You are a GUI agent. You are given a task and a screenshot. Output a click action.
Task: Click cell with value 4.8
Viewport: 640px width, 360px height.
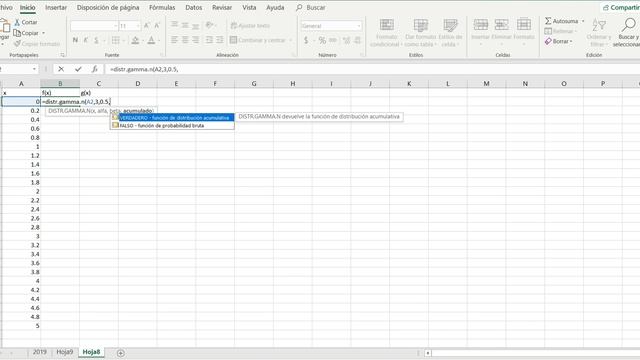point(21,317)
